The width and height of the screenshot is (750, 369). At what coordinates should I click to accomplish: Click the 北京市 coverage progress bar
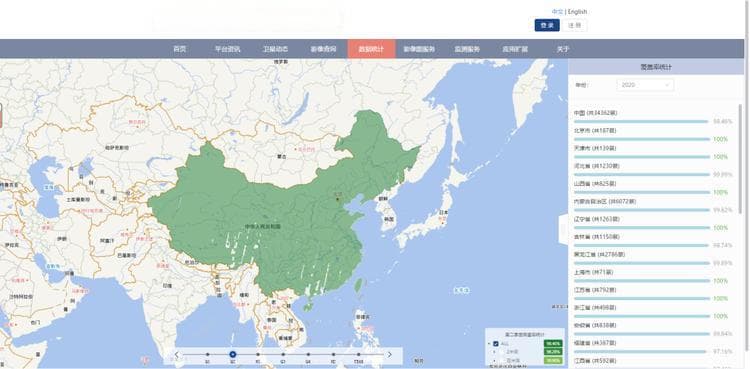pyautogui.click(x=641, y=139)
